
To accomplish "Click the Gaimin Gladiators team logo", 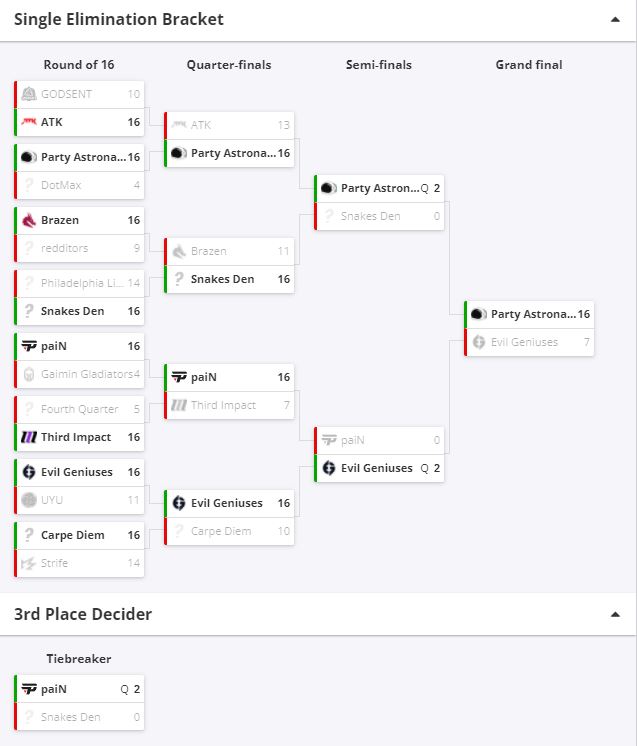I will pos(28,374).
